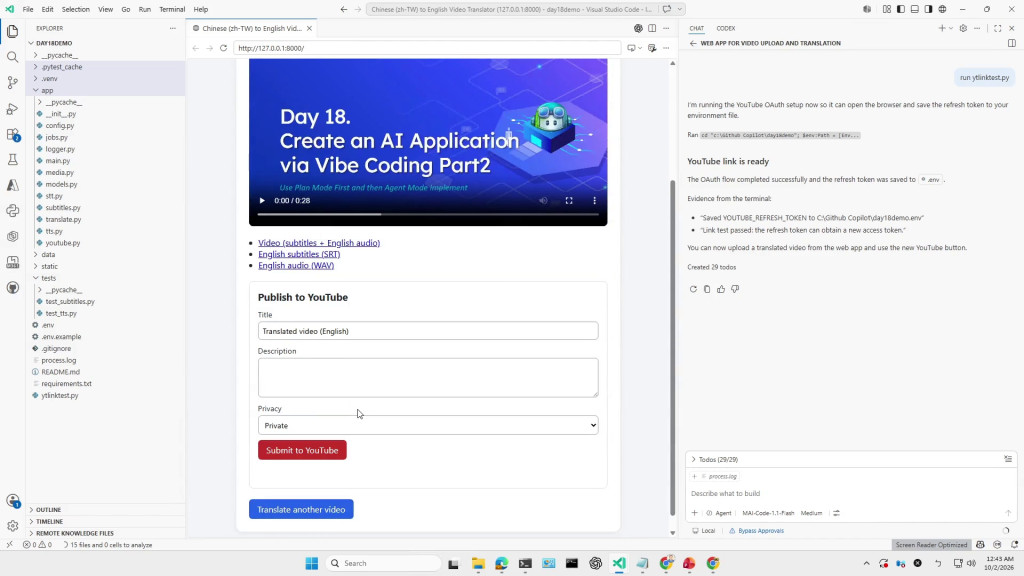
Task: Seek within the video progress bar
Action: pyautogui.click(x=428, y=214)
